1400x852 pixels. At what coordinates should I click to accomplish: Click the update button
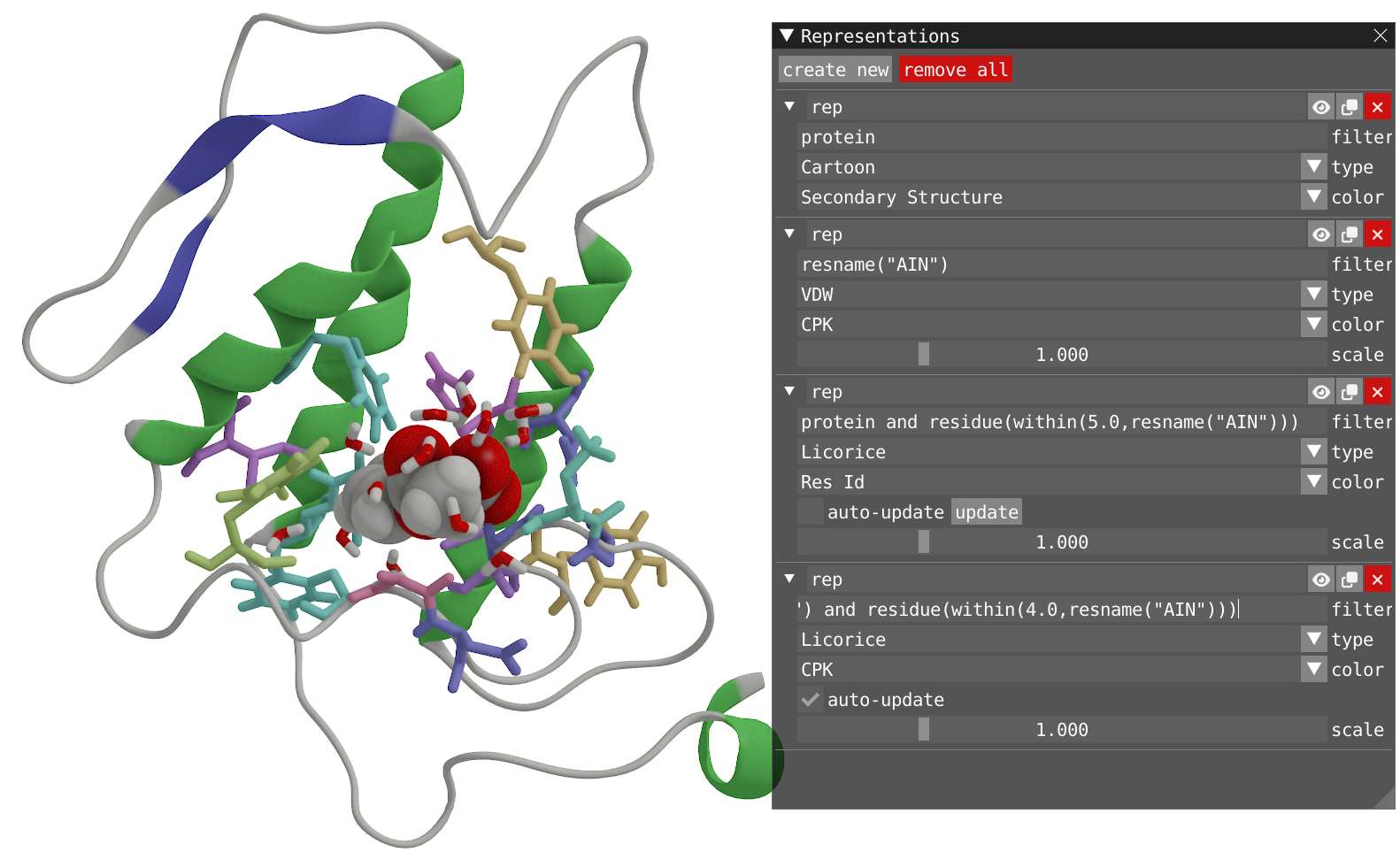coord(987,512)
